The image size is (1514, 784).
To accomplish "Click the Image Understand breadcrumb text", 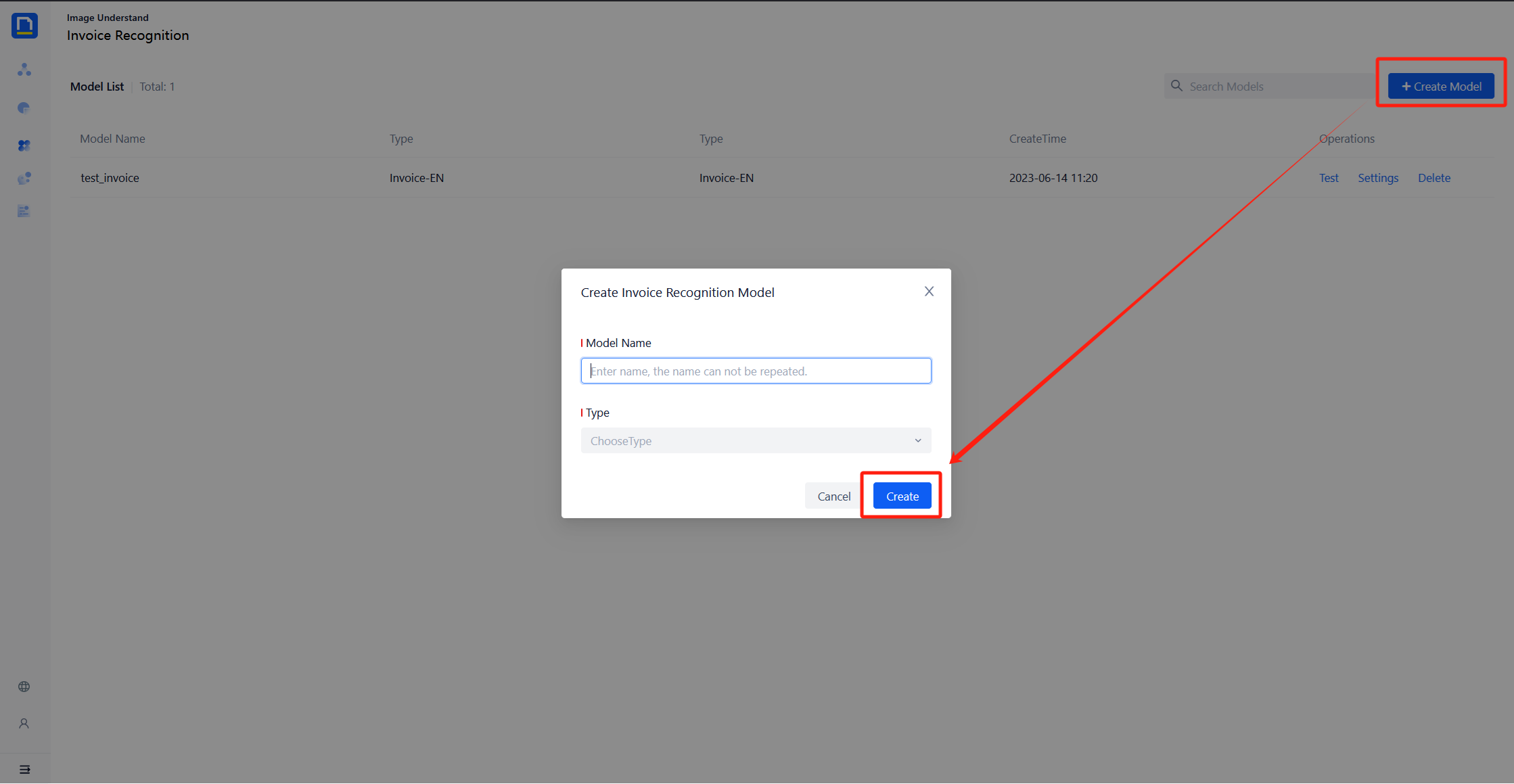I will [x=108, y=18].
